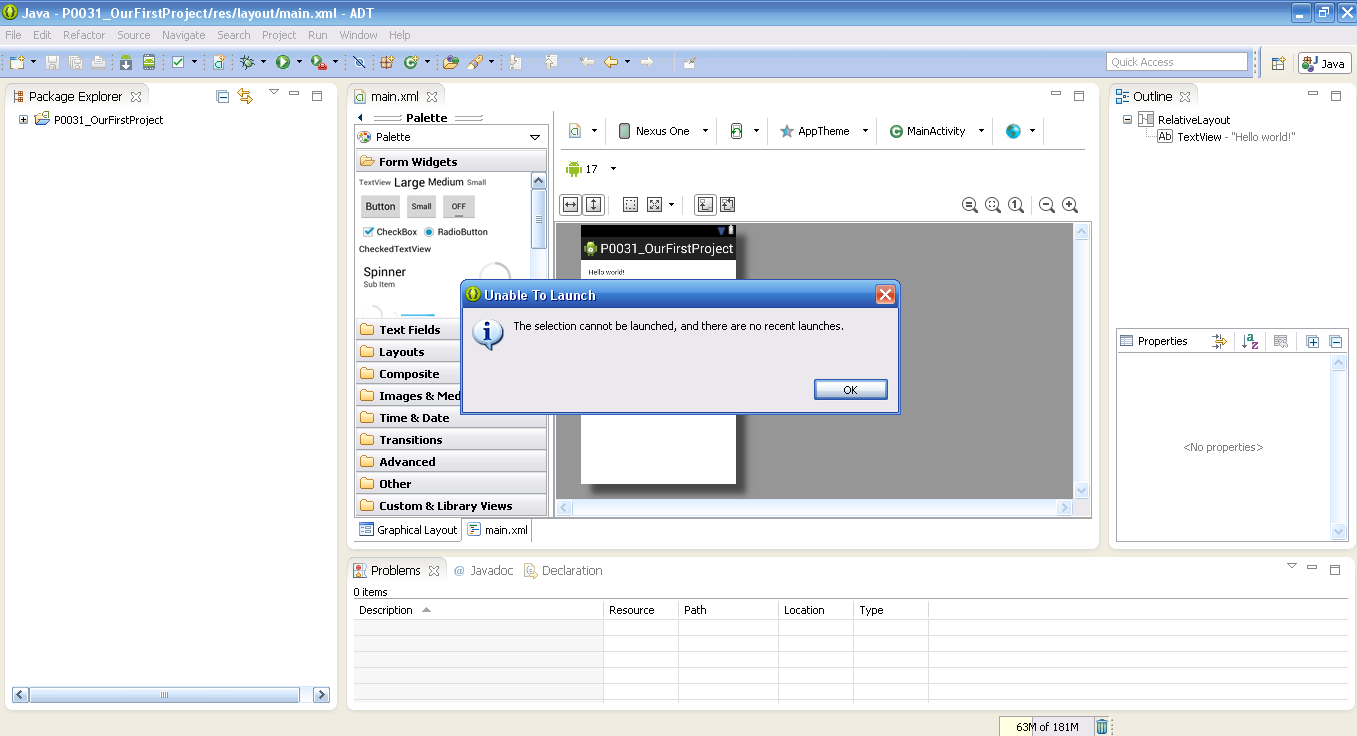Click the Quick Access search field
This screenshot has height=736, width=1357.
(x=1177, y=62)
